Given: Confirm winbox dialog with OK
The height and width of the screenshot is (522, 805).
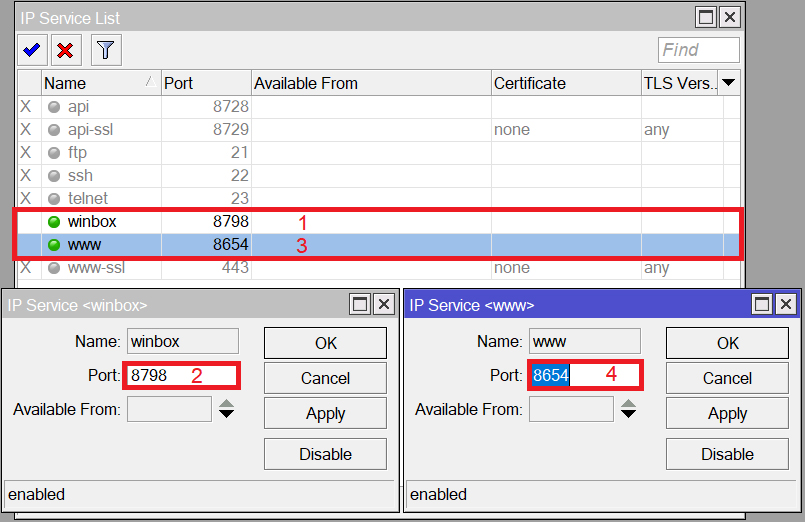Looking at the screenshot, I should click(325, 343).
